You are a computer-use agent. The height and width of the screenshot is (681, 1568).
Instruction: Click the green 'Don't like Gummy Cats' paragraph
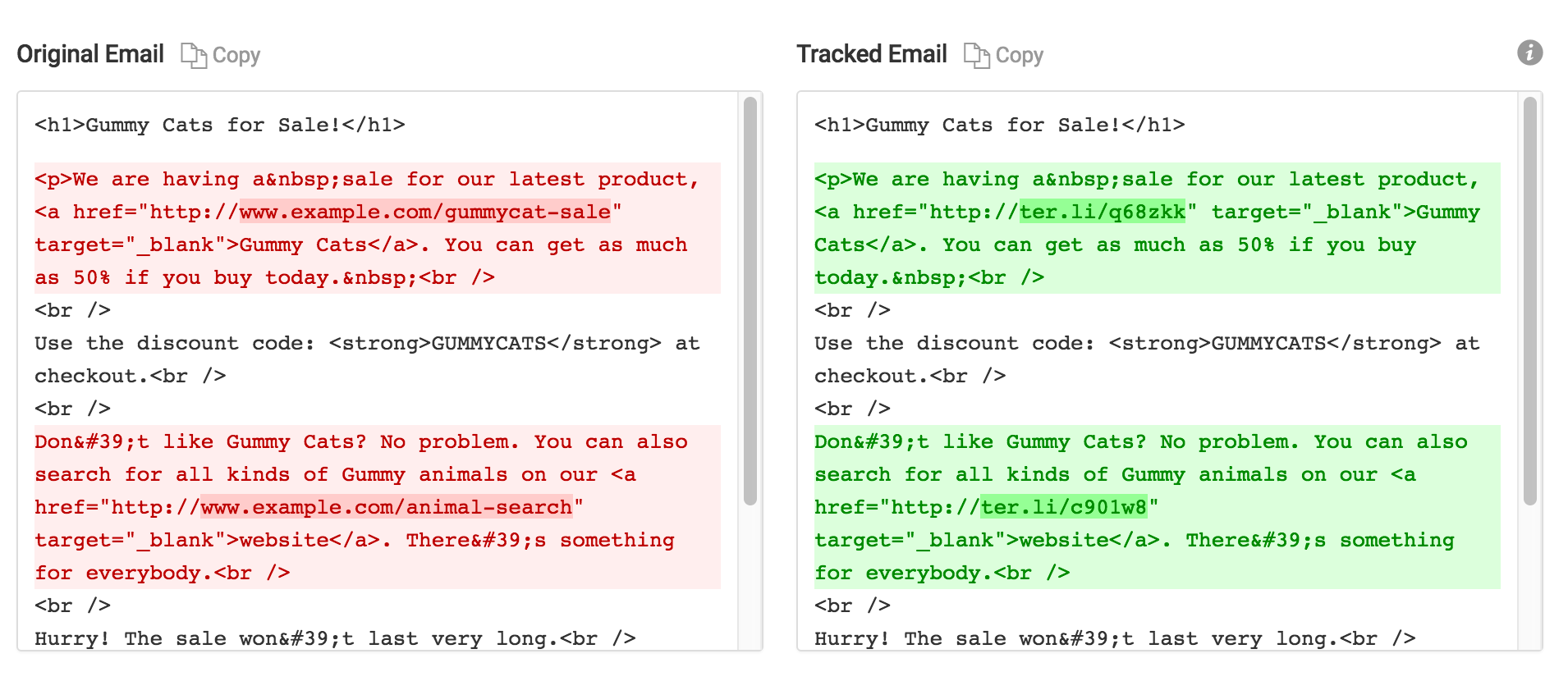click(1158, 507)
